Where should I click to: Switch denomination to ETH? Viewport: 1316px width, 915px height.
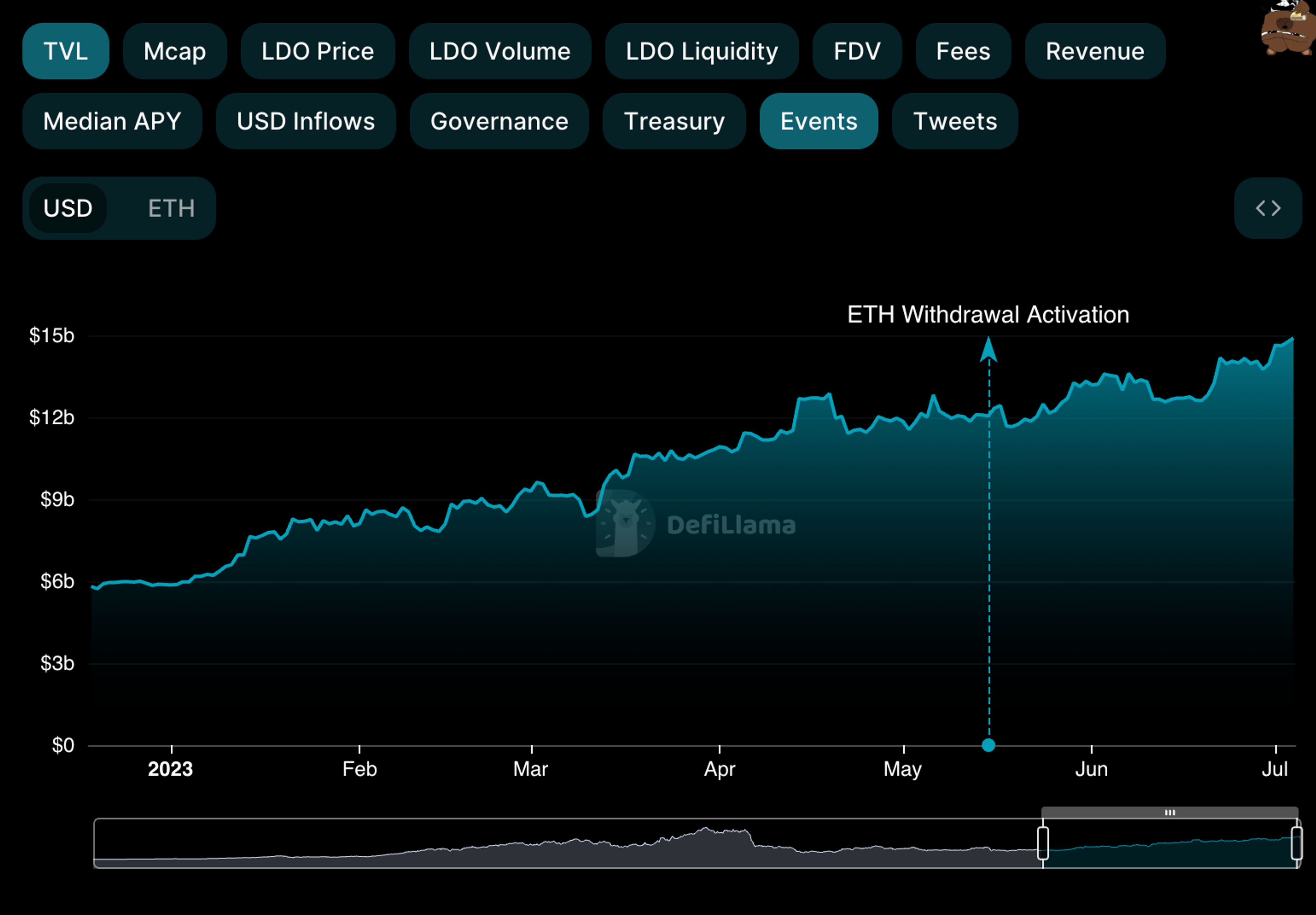[x=171, y=208]
